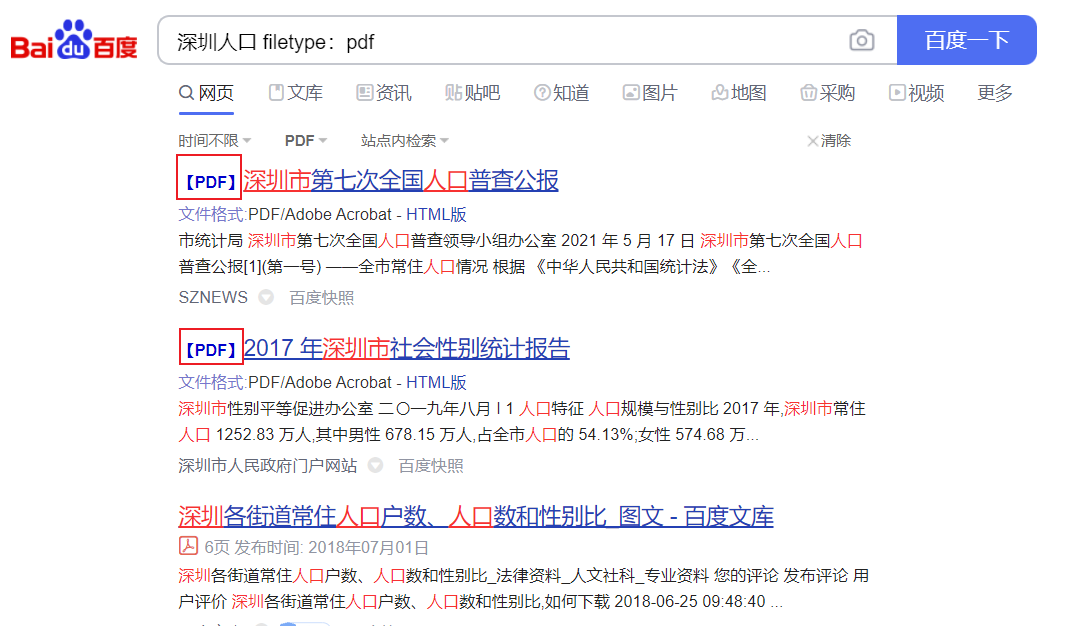Open the 深圳市第七次全国人口普查公报 PDF result
Screen dimensions: 1070x626
tap(401, 180)
